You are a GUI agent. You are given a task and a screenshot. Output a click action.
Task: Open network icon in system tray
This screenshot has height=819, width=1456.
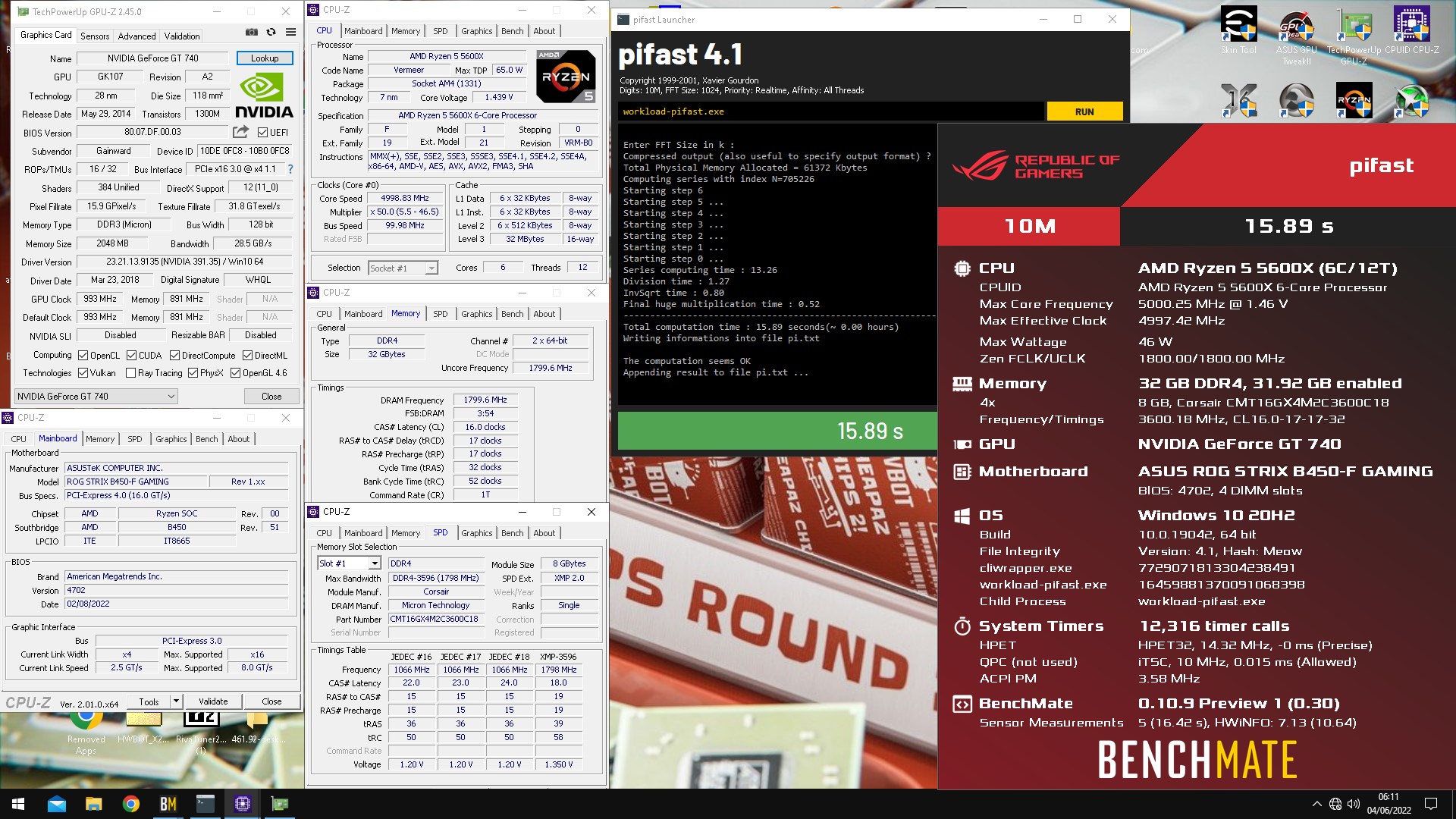(x=1335, y=804)
